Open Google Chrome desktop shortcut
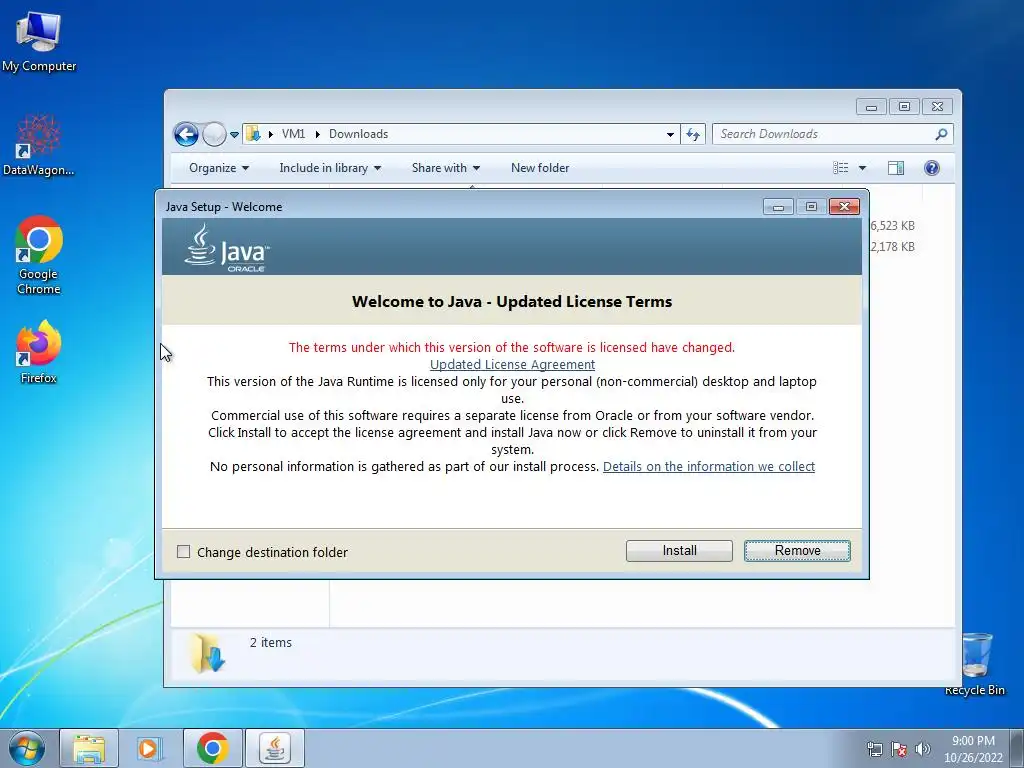The width and height of the screenshot is (1024, 768). pos(39,255)
